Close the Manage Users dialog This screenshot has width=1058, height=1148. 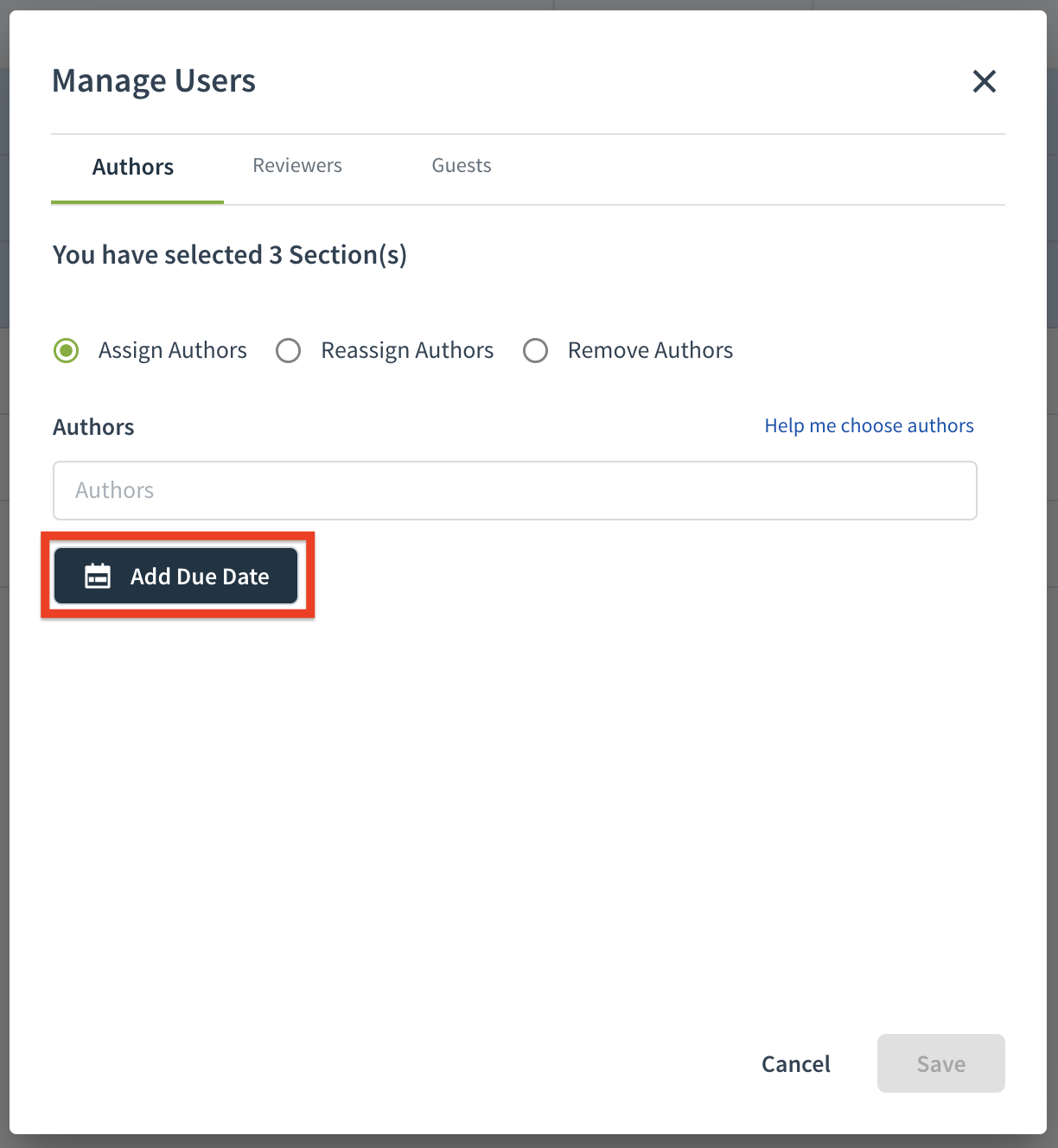[x=984, y=81]
